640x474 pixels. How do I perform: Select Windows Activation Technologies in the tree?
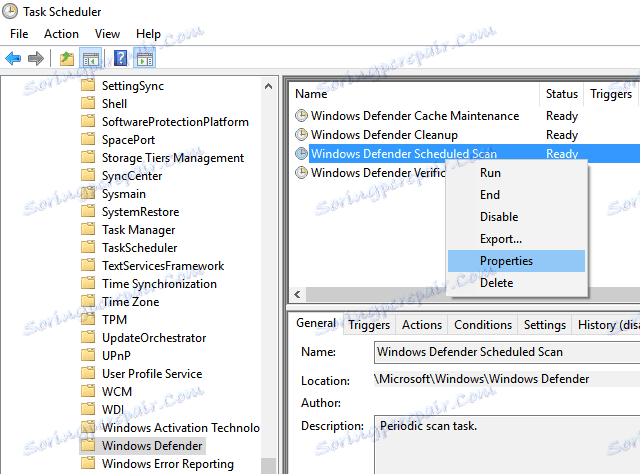tap(180, 427)
